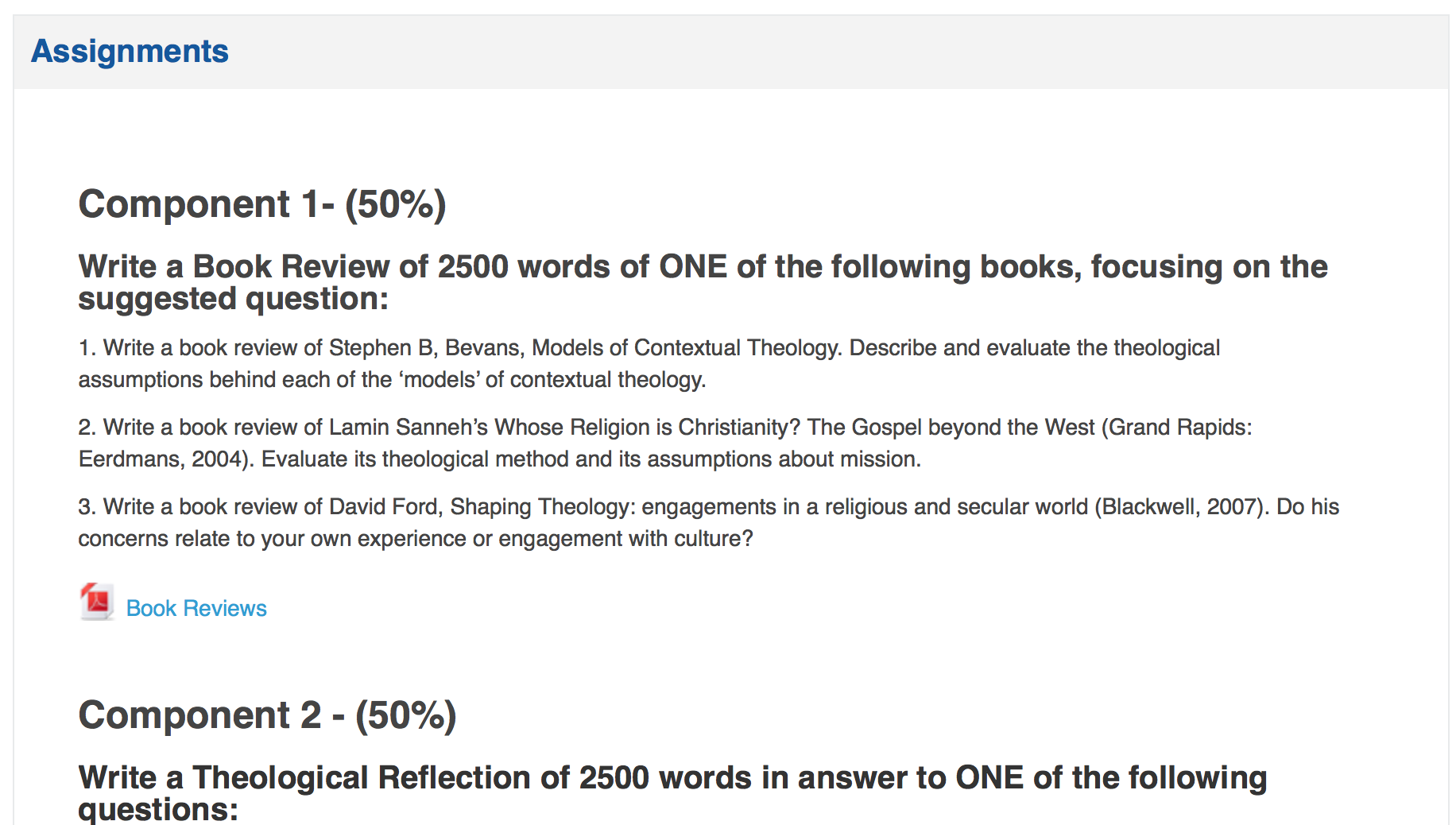This screenshot has width=1456, height=825.
Task: Select the Component 1- (50%) heading
Action: pyautogui.click(x=262, y=204)
